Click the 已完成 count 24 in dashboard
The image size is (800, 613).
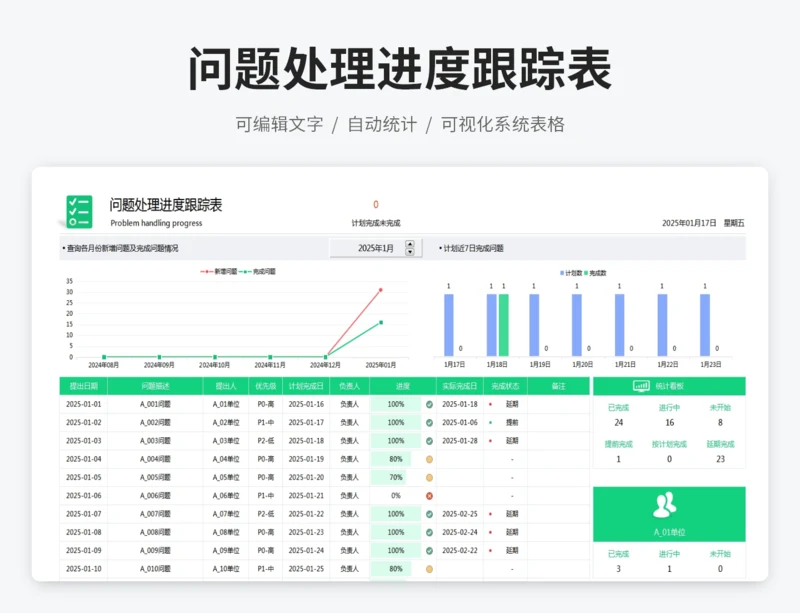[x=618, y=423]
